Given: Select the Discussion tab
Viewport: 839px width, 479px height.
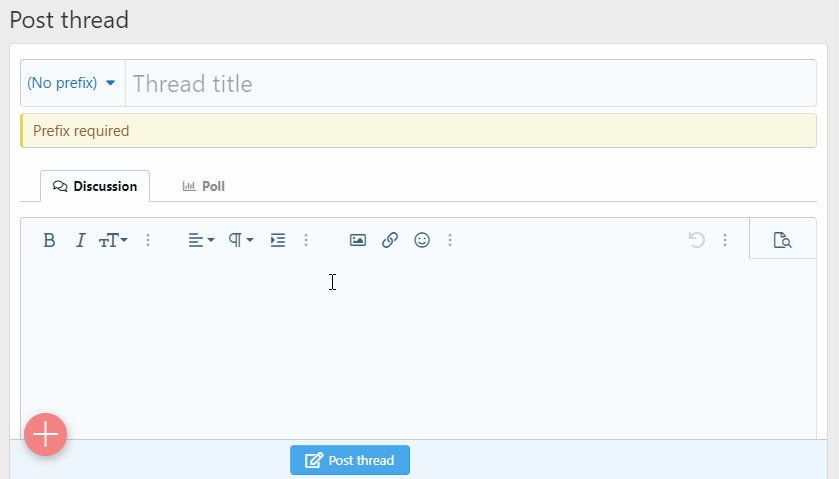Looking at the screenshot, I should coord(95,186).
